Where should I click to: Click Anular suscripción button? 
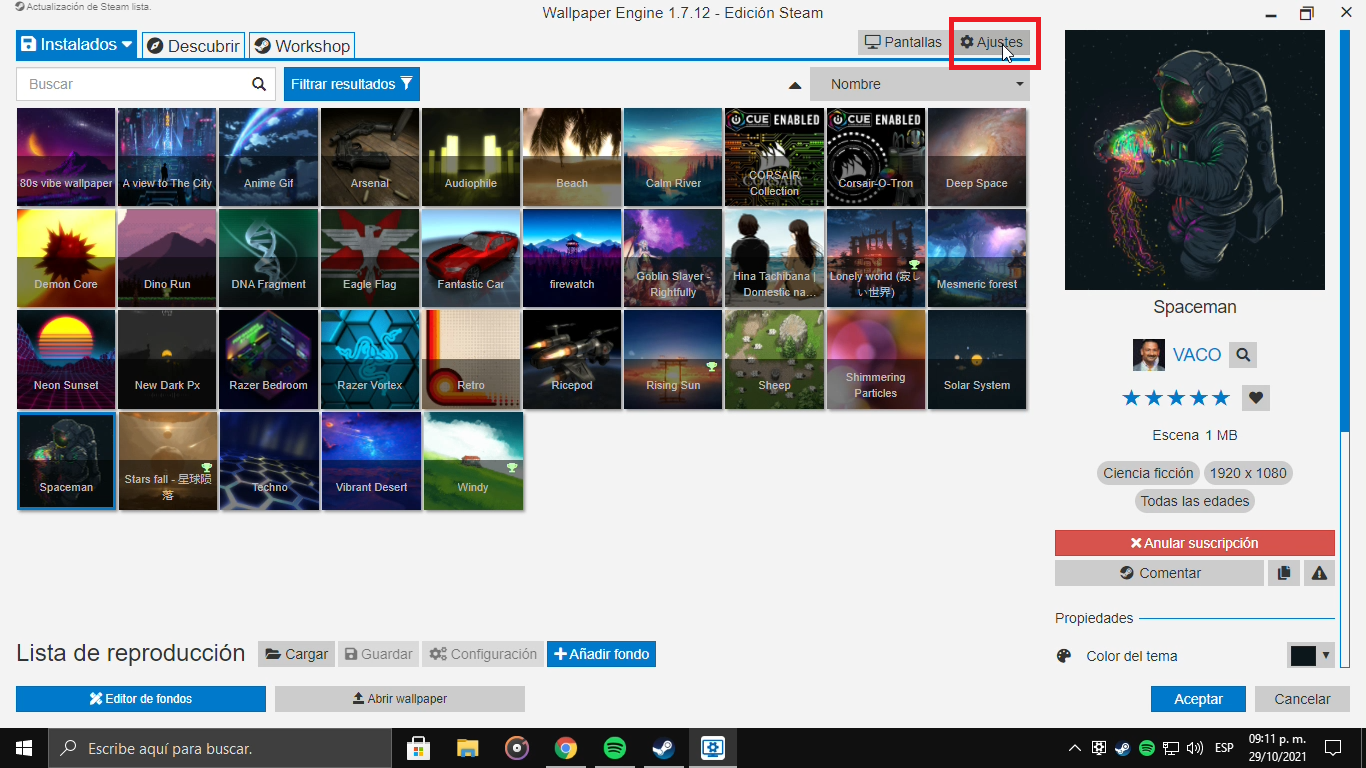point(1195,543)
